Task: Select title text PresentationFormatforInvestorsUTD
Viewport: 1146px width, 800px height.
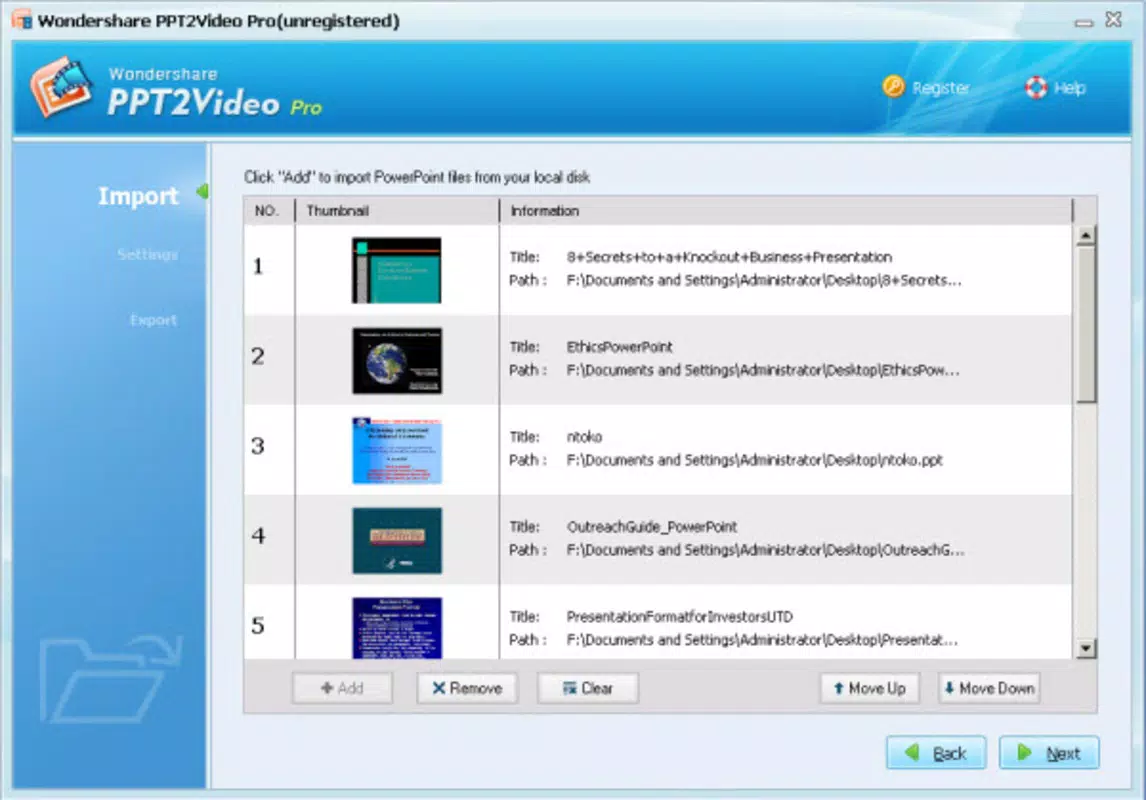Action: tap(680, 617)
